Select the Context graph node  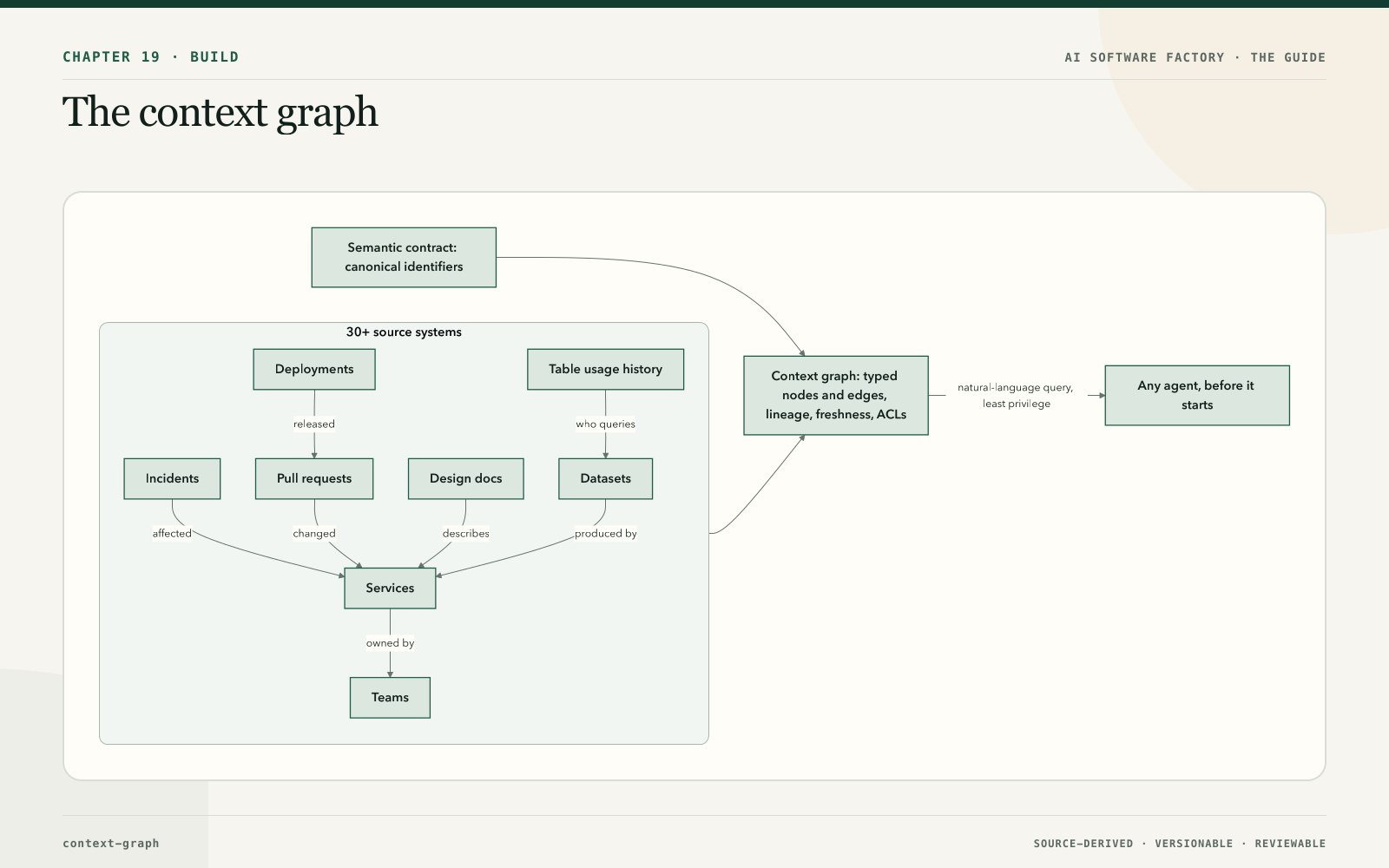click(836, 396)
